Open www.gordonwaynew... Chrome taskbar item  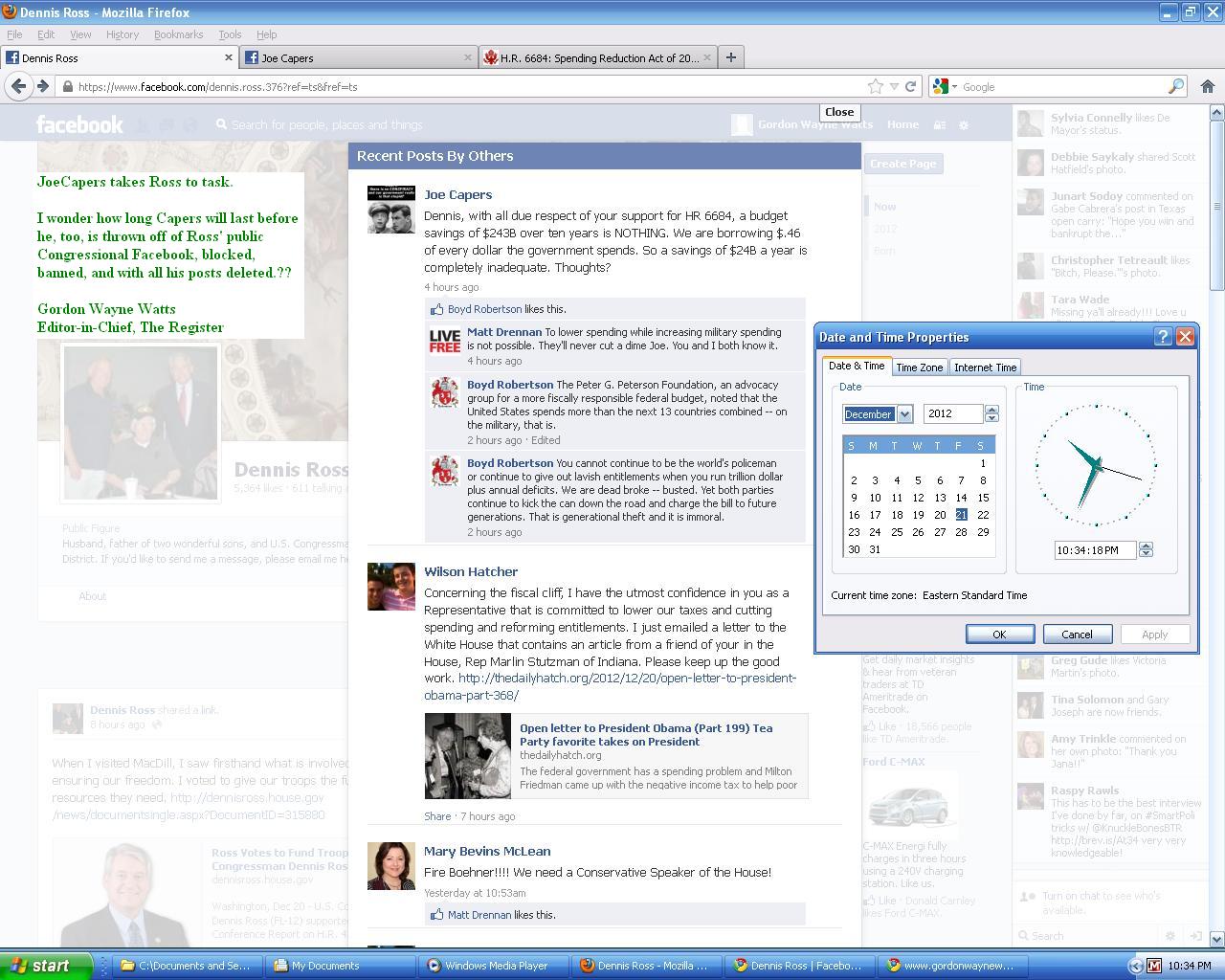tap(954, 966)
